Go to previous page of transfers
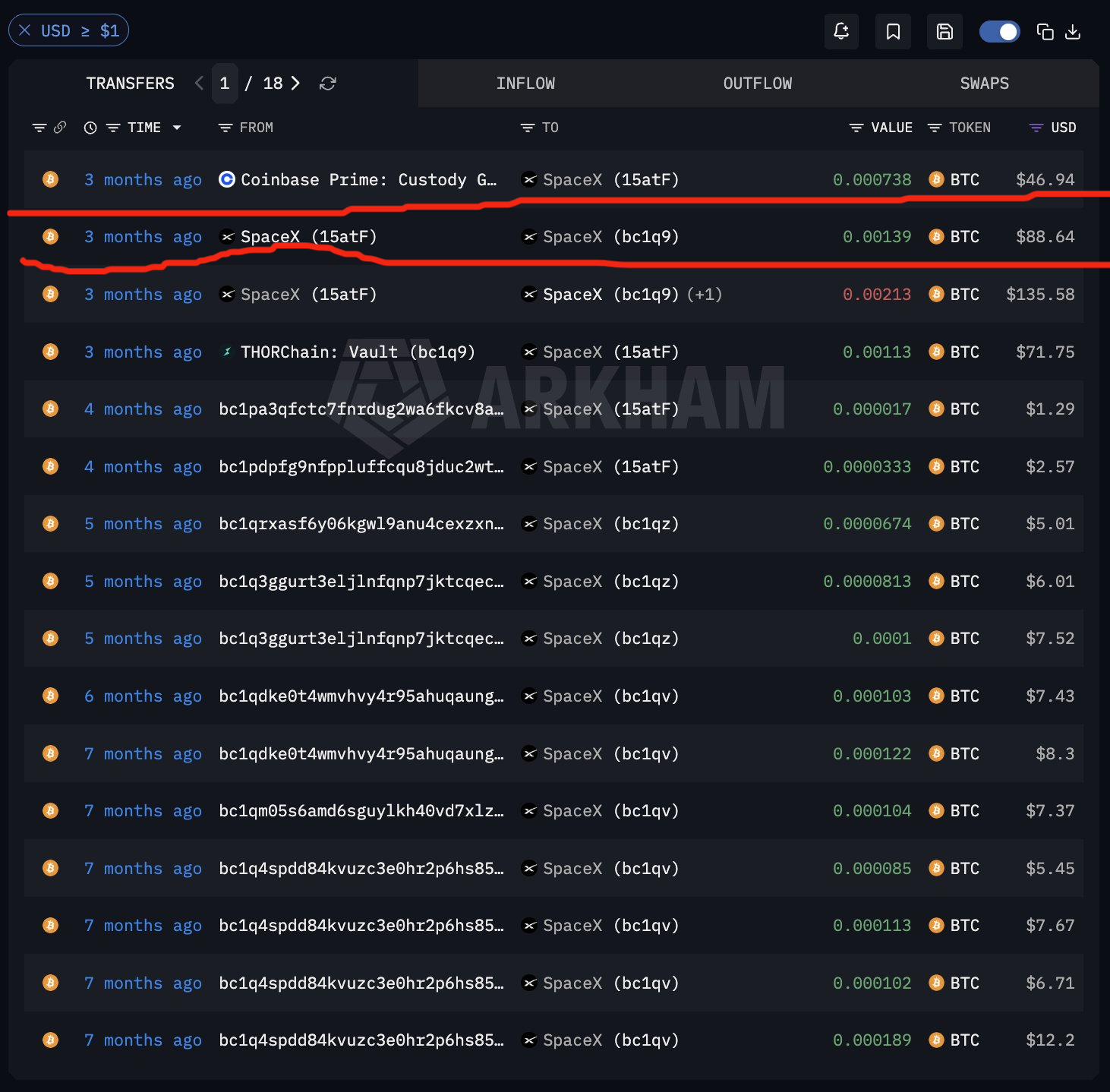1110x1092 pixels. coord(199,83)
